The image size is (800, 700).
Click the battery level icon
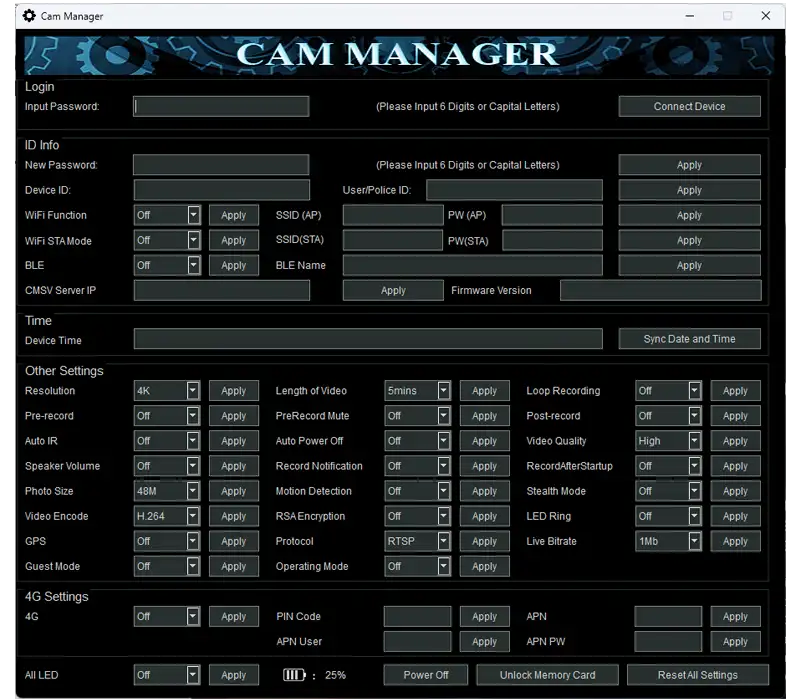click(294, 675)
